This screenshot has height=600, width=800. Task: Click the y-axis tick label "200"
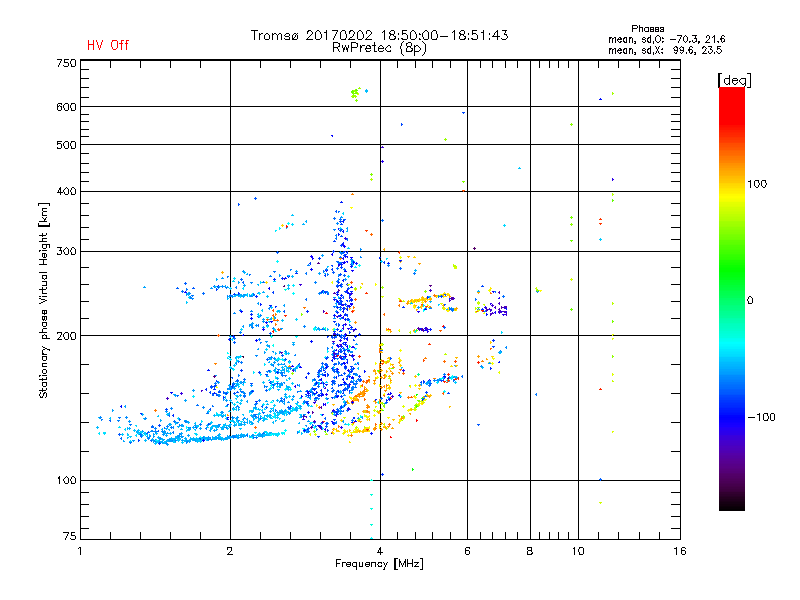tap(66, 336)
